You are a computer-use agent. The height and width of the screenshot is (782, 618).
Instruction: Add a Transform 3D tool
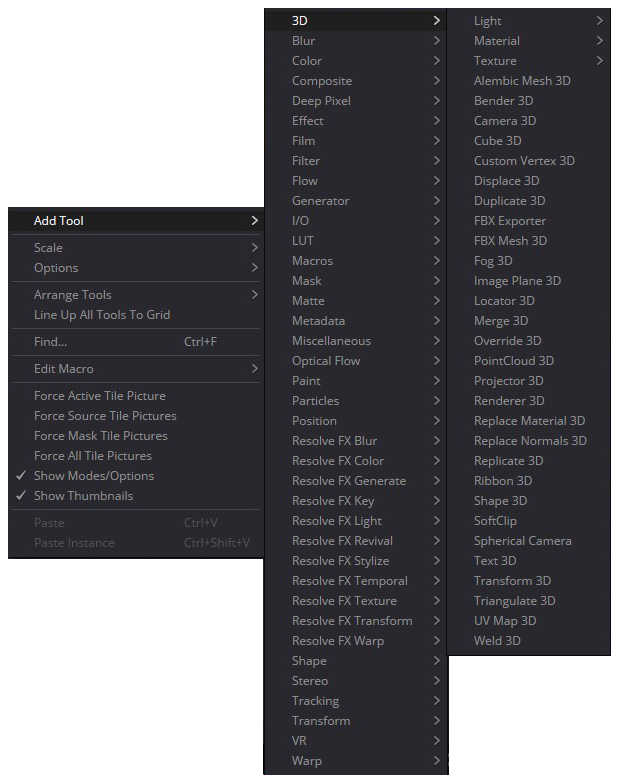pos(529,581)
